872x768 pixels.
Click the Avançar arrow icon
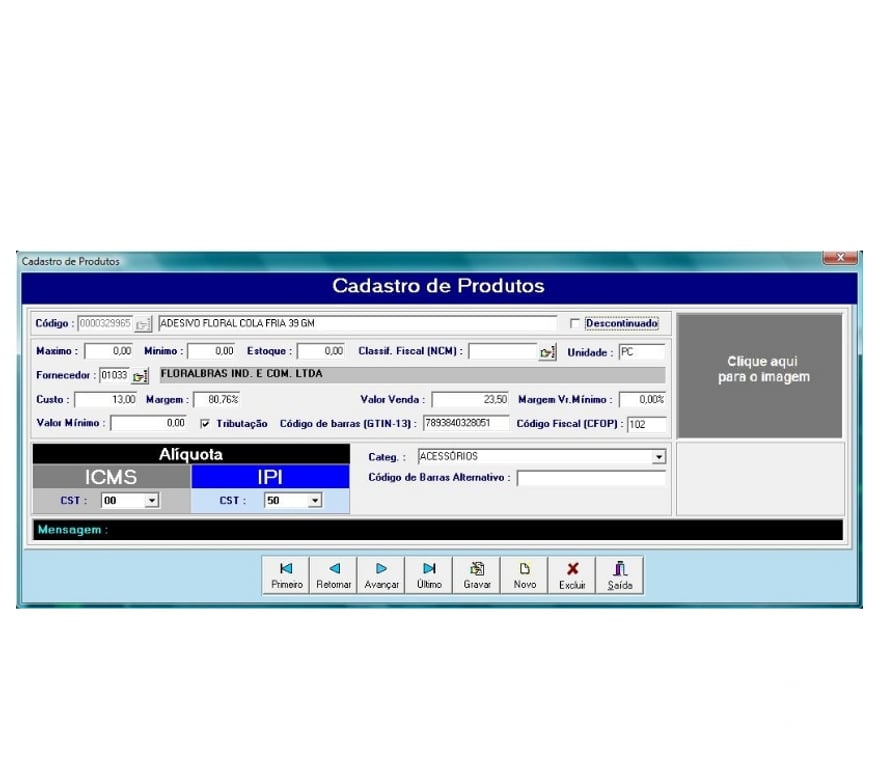pos(381,570)
